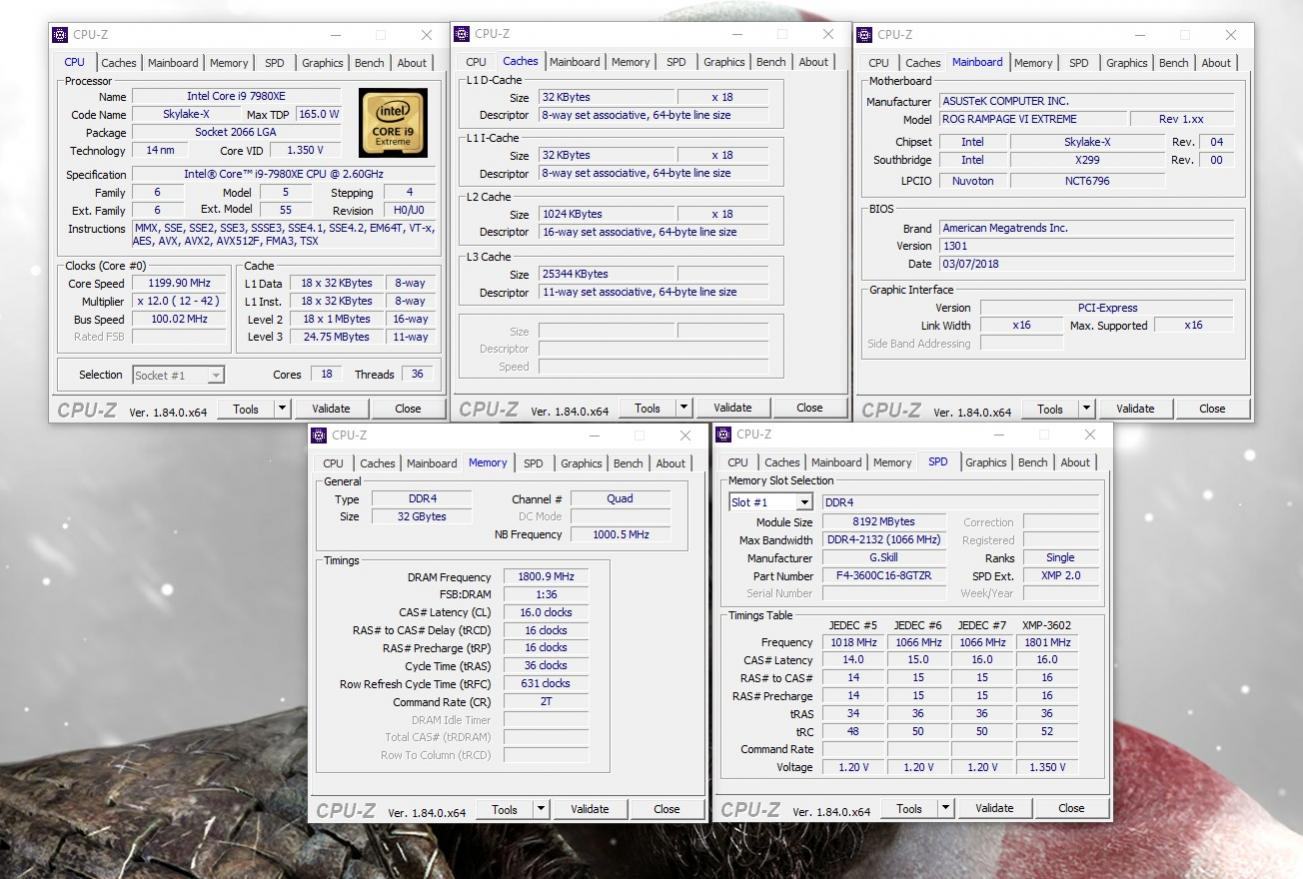Click the Bus Speed value 100.02 MHz
The width and height of the screenshot is (1303, 879).
(x=179, y=319)
